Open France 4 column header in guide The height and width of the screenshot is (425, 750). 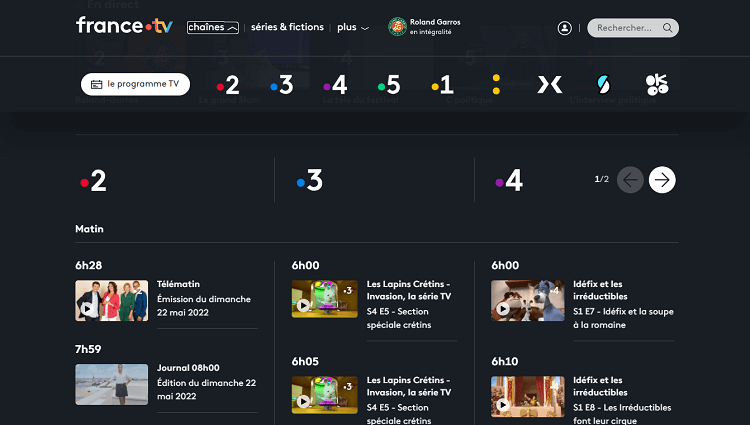(509, 181)
